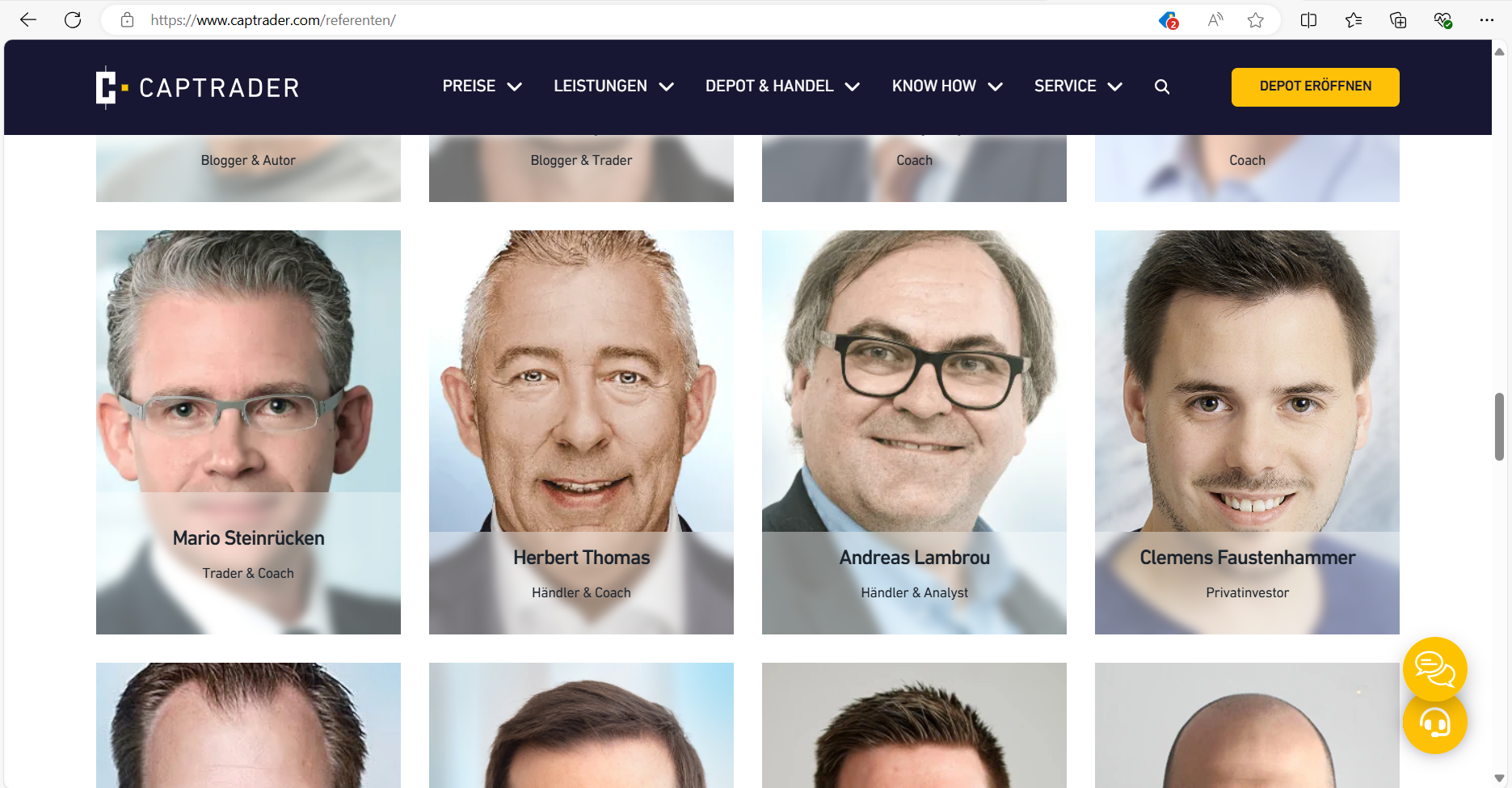Click the page vertical scrollbar thumb

coord(1499,426)
